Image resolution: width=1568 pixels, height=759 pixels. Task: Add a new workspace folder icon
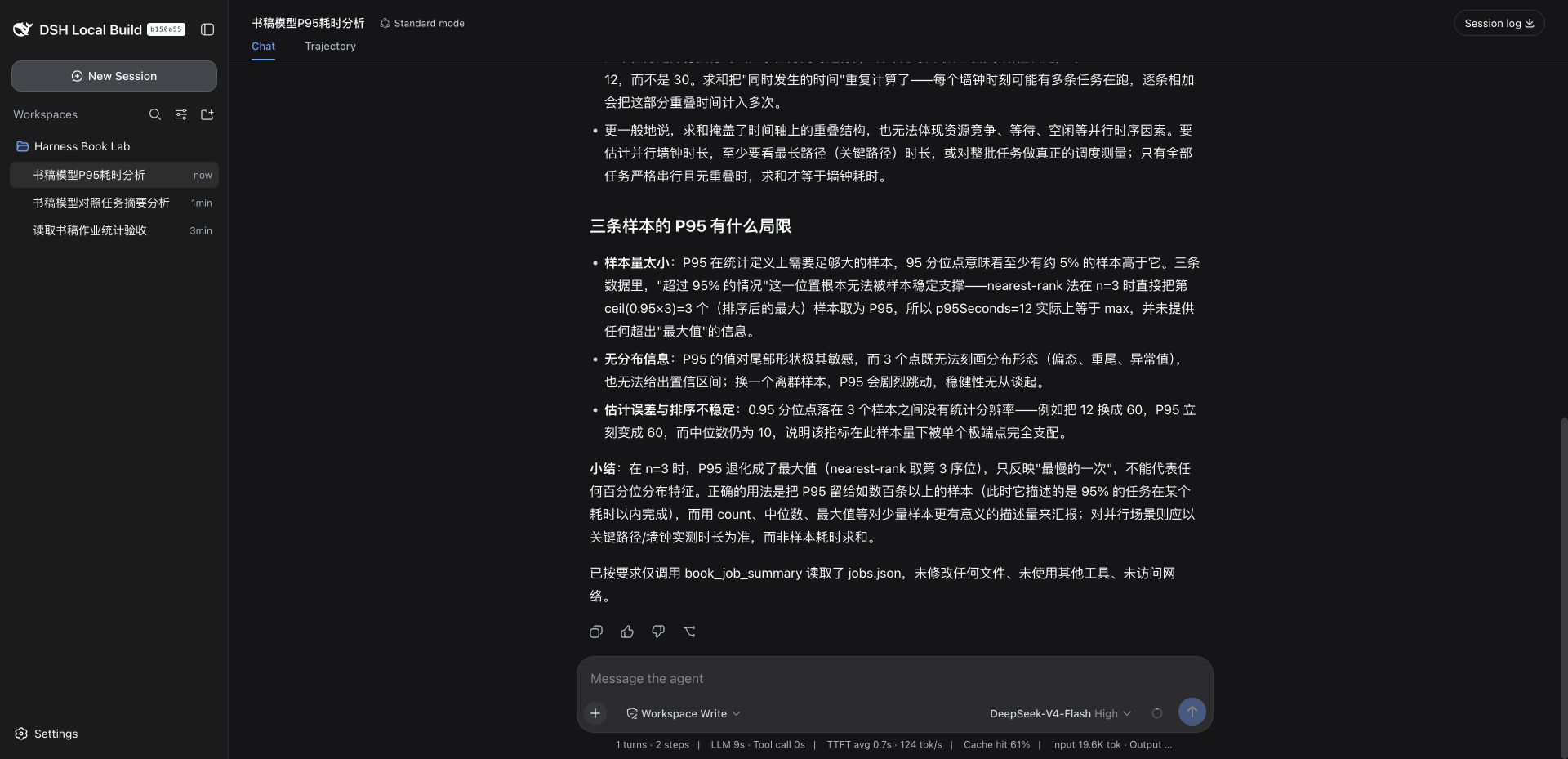(207, 114)
